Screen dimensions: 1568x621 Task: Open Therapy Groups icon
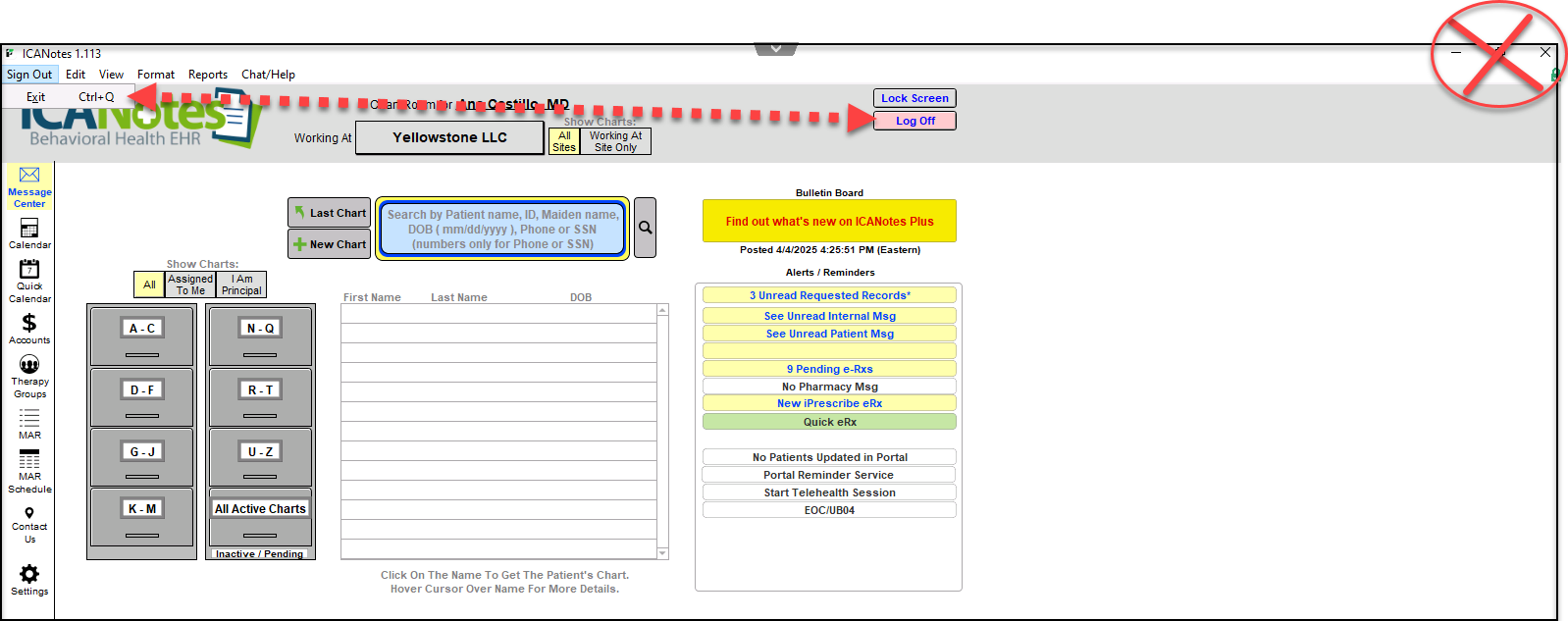(x=29, y=365)
